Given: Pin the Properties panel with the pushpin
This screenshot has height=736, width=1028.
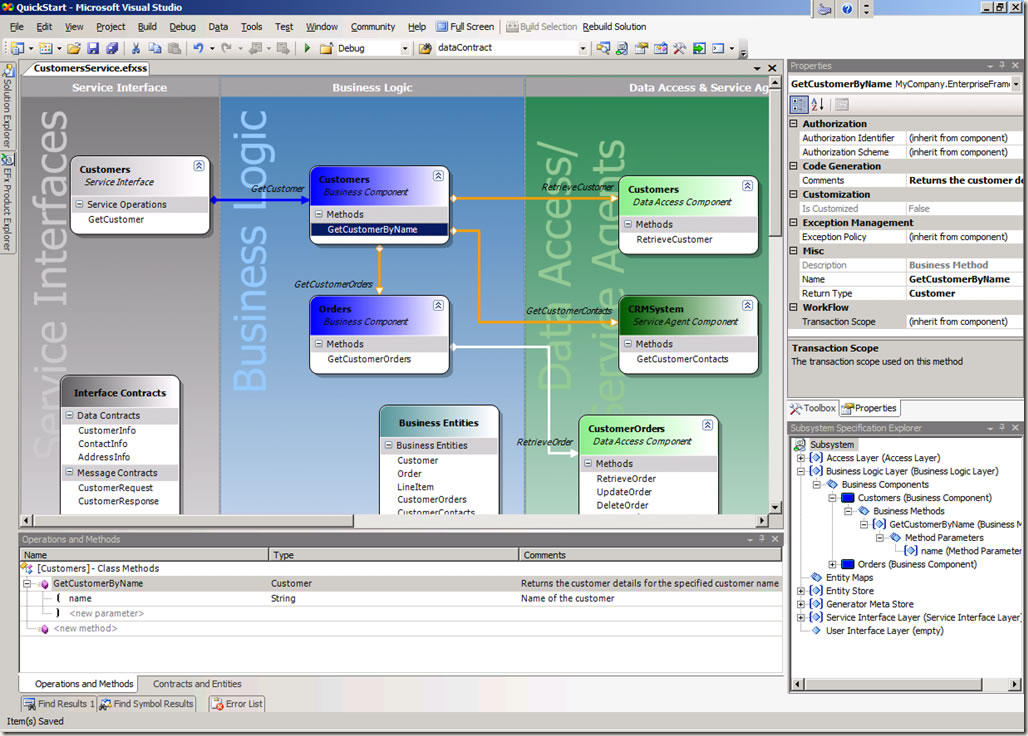Looking at the screenshot, I should [x=1002, y=66].
